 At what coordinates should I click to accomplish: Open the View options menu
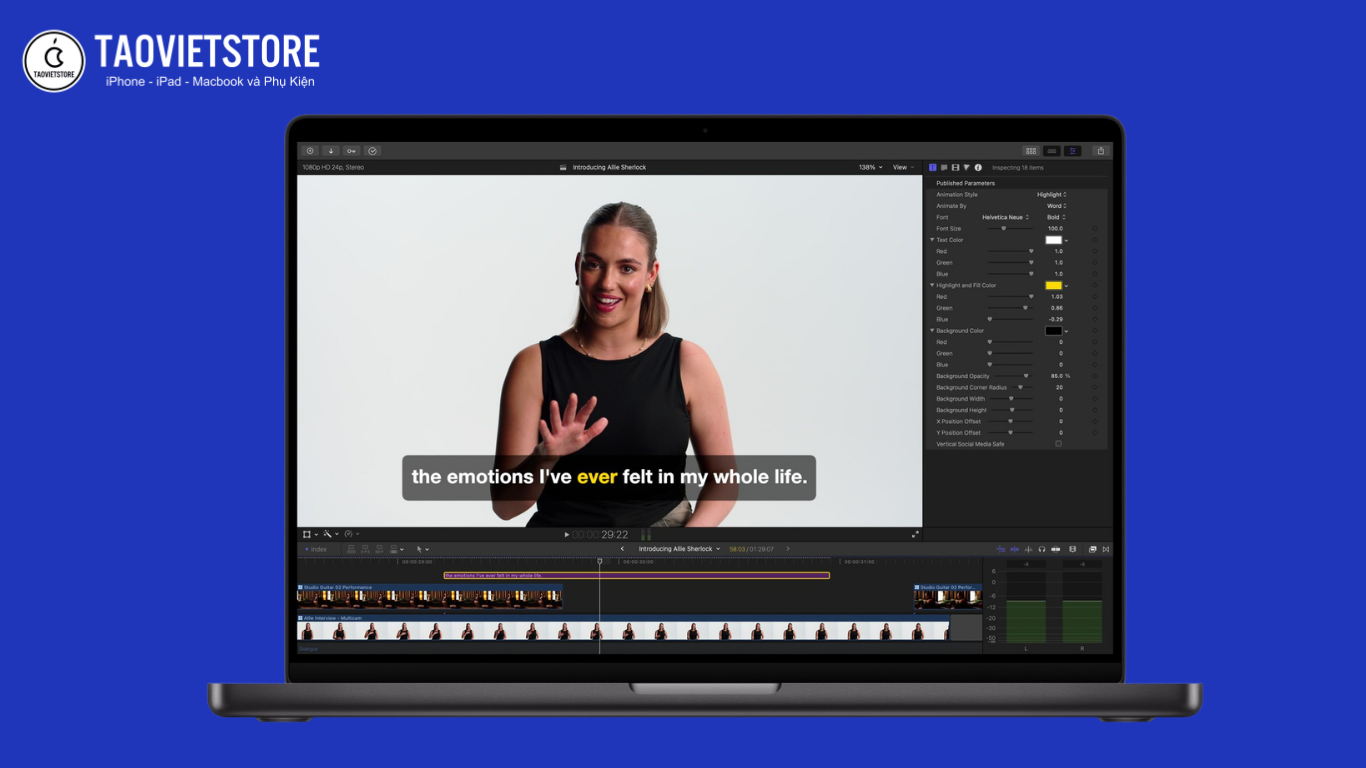(903, 167)
